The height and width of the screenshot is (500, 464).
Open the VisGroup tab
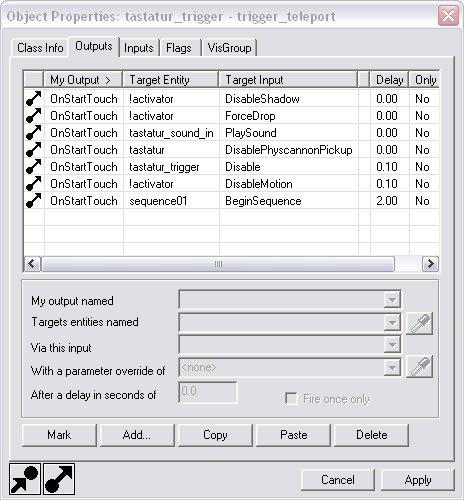(229, 48)
